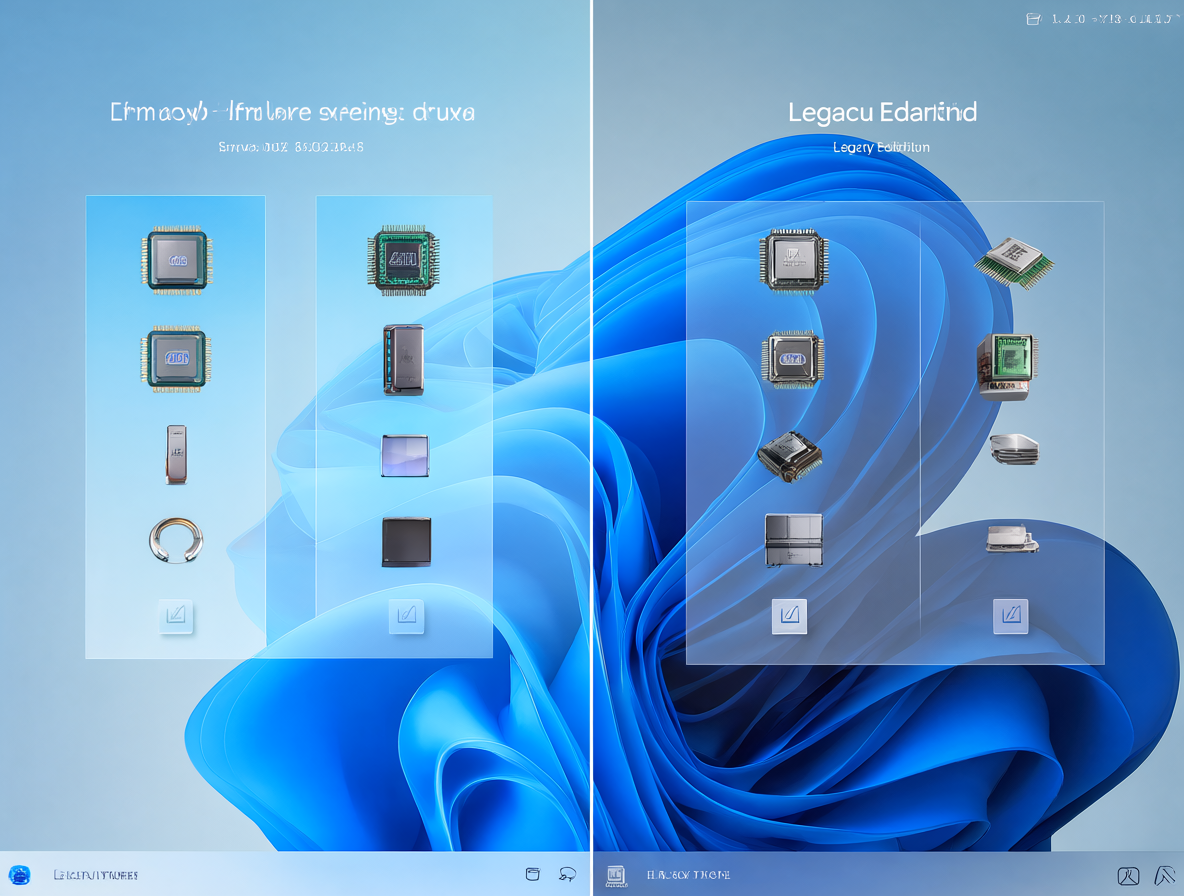Click the chart button under the black box

pos(406,616)
